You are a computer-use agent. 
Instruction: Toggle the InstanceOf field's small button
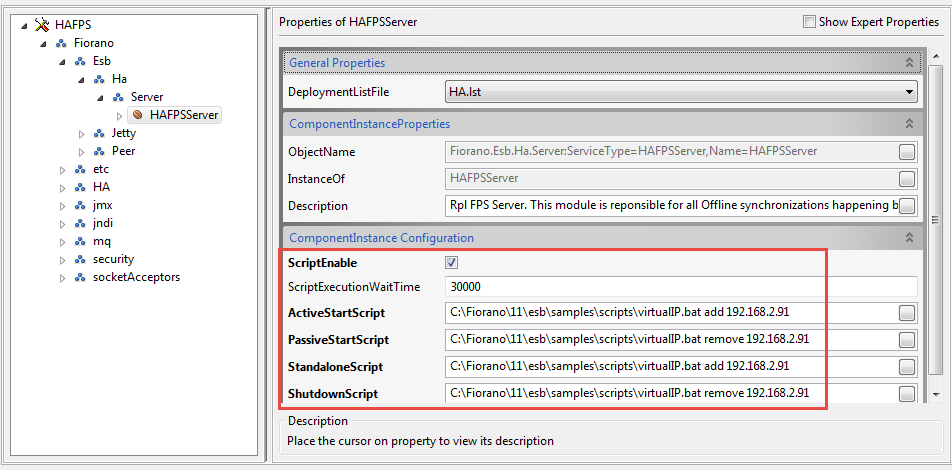[x=906, y=179]
